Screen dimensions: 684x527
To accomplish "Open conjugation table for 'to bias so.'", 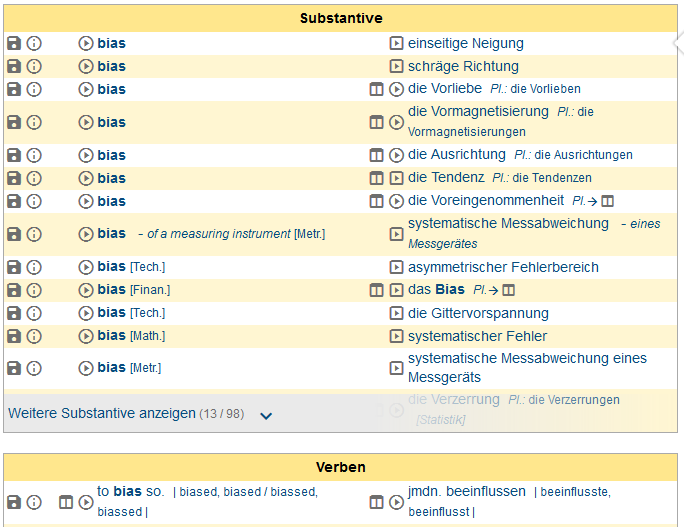I will (66, 502).
